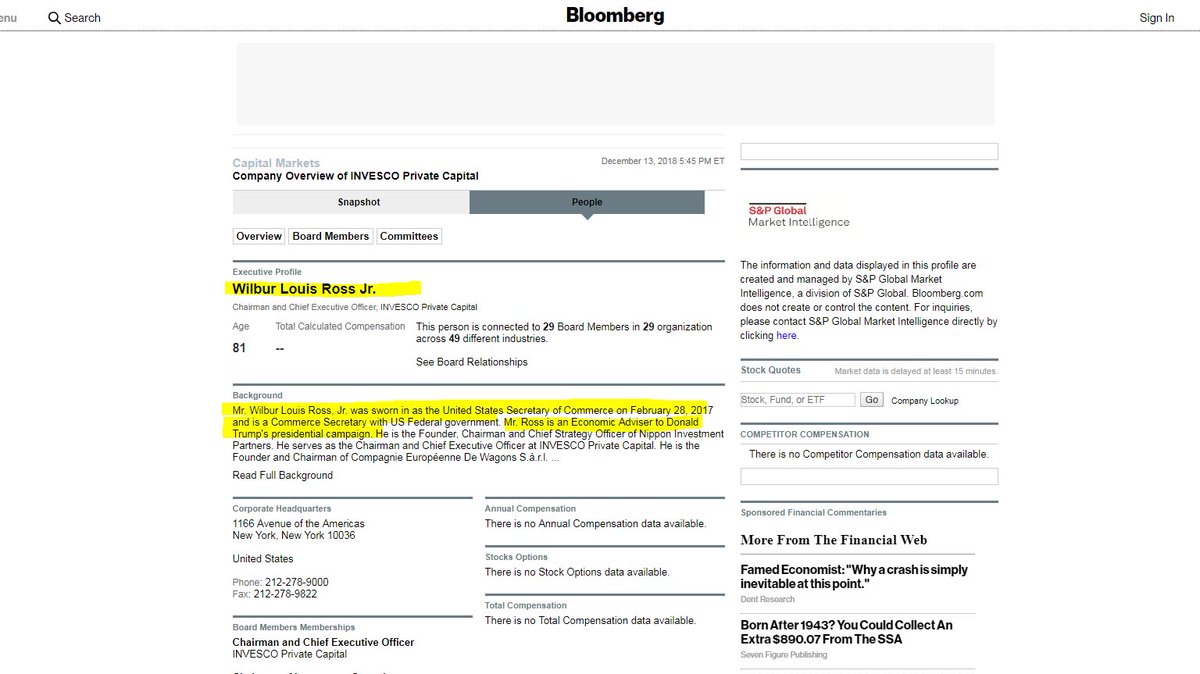This screenshot has height=674, width=1200.
Task: Expand Read Full Background
Action: click(283, 475)
